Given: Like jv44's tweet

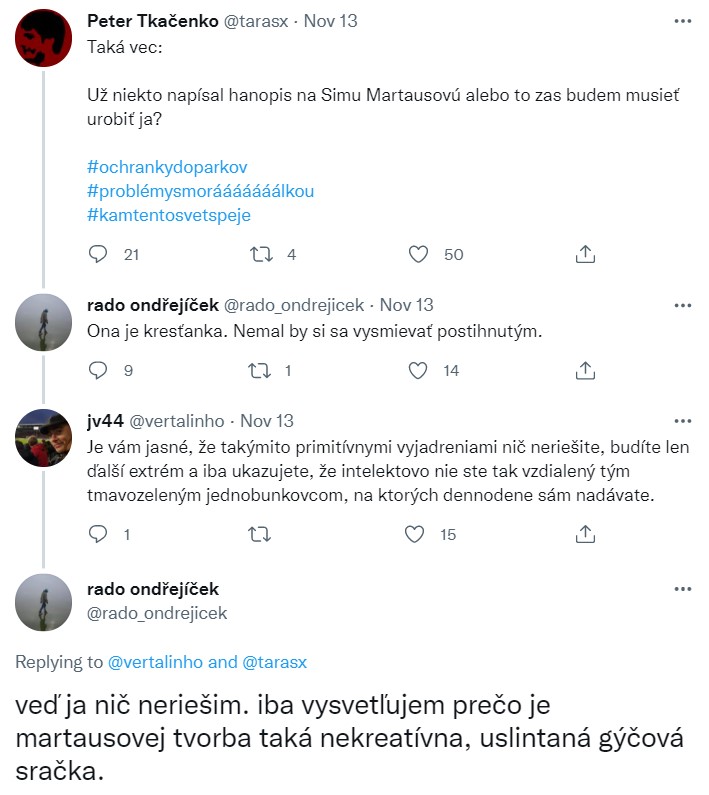Looking at the screenshot, I should click(415, 534).
